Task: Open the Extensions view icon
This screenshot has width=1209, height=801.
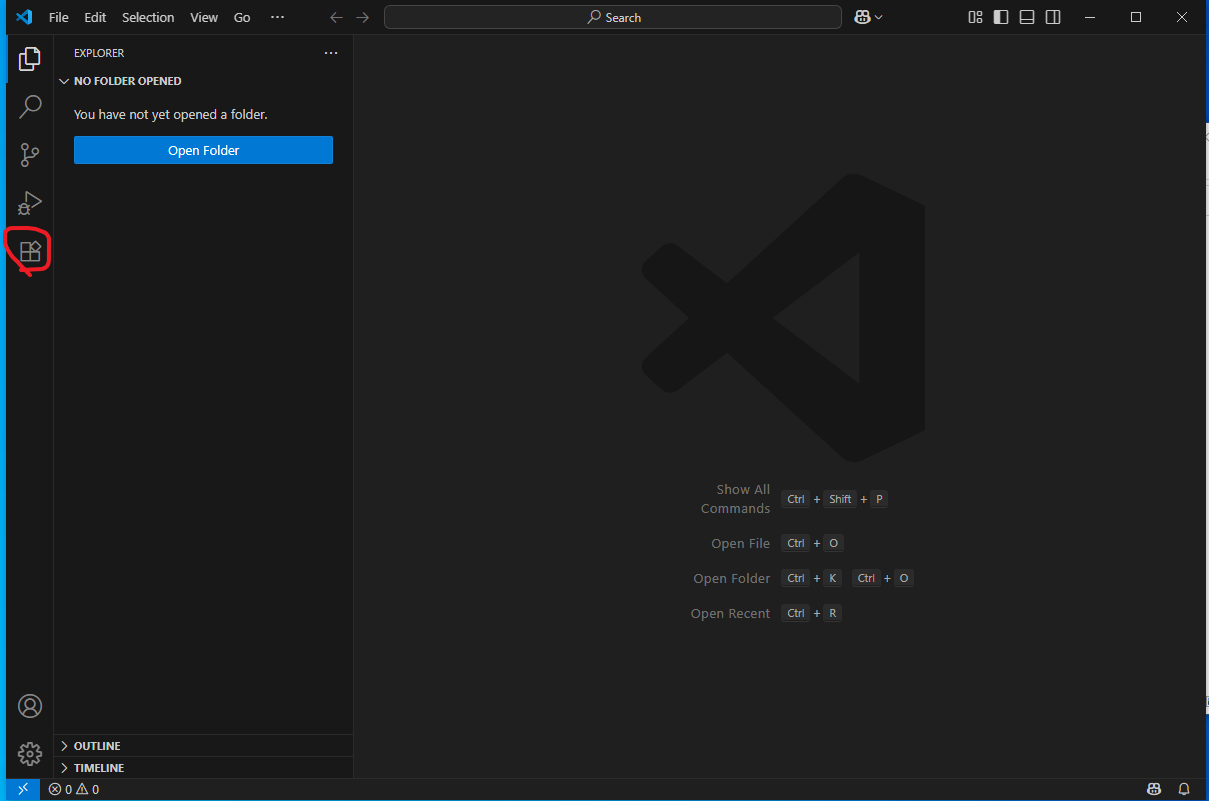Action: click(30, 251)
